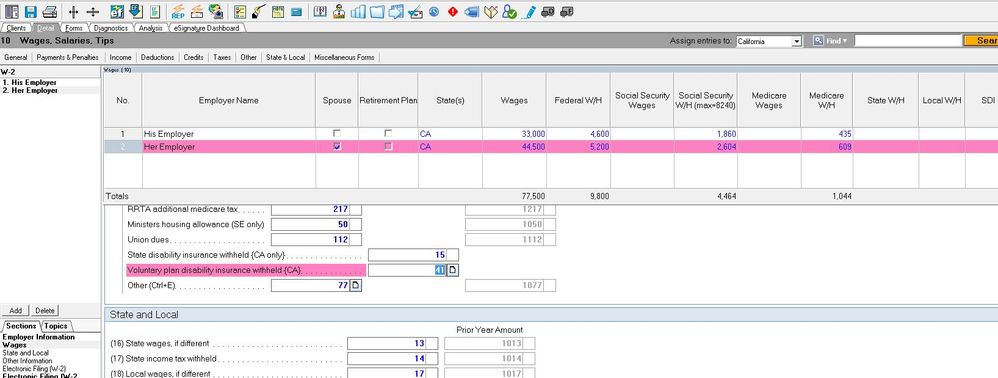Image resolution: width=998 pixels, height=378 pixels.
Task: Select '2. Her Employer' in W-2 list
Action: [31, 90]
